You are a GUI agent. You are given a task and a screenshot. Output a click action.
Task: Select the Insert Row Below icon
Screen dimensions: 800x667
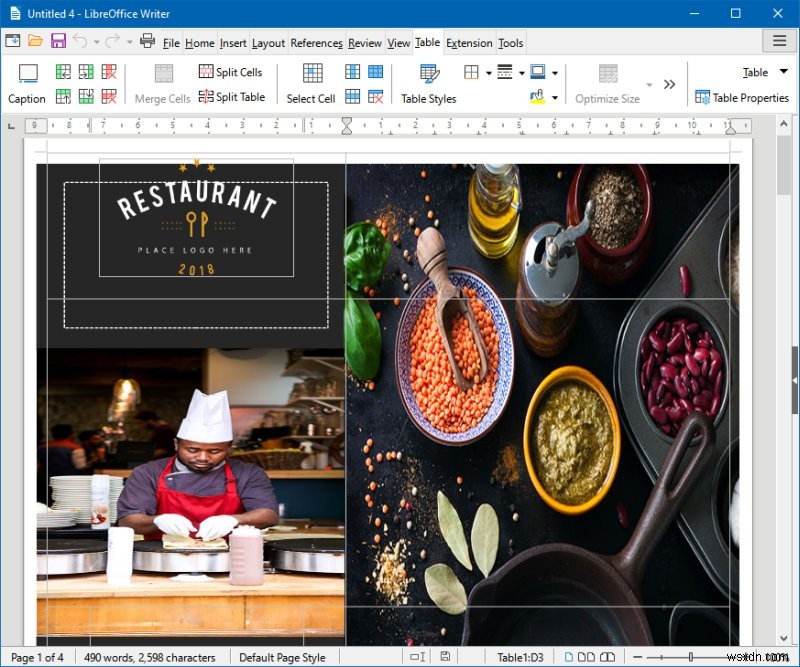86,97
